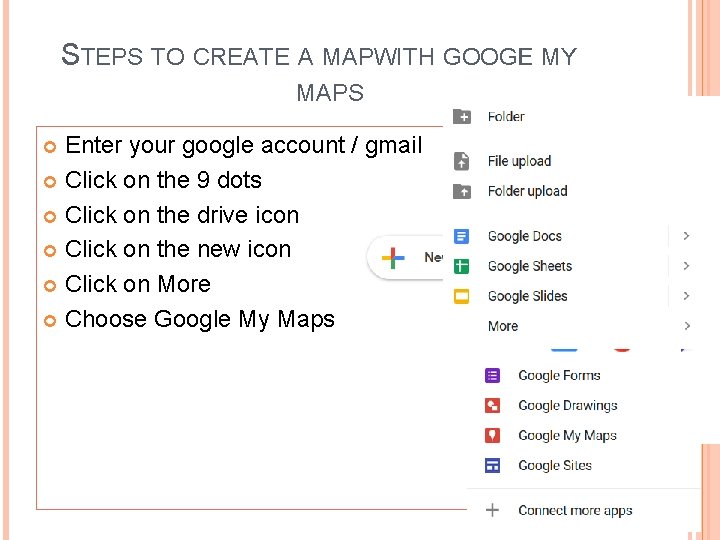
Task: Click the blue Google Docs icon
Action: point(461,236)
